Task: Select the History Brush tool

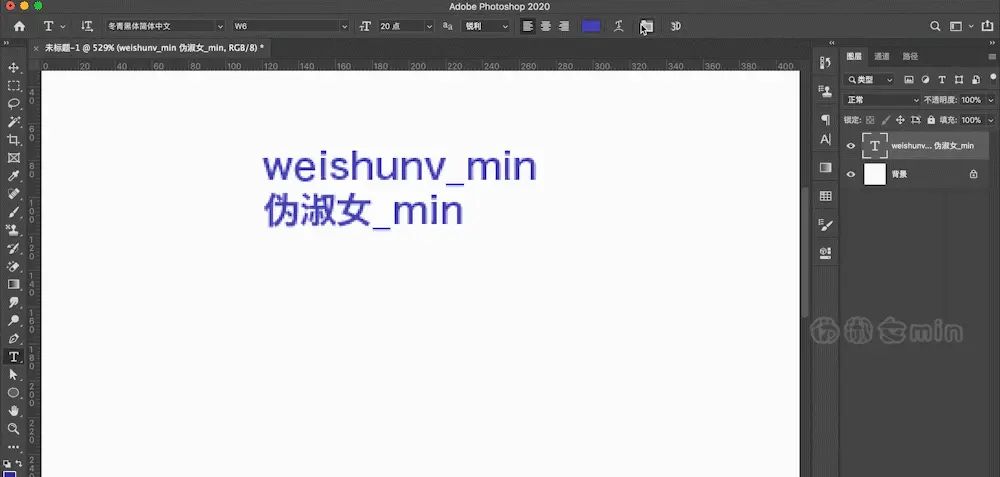Action: pyautogui.click(x=13, y=248)
